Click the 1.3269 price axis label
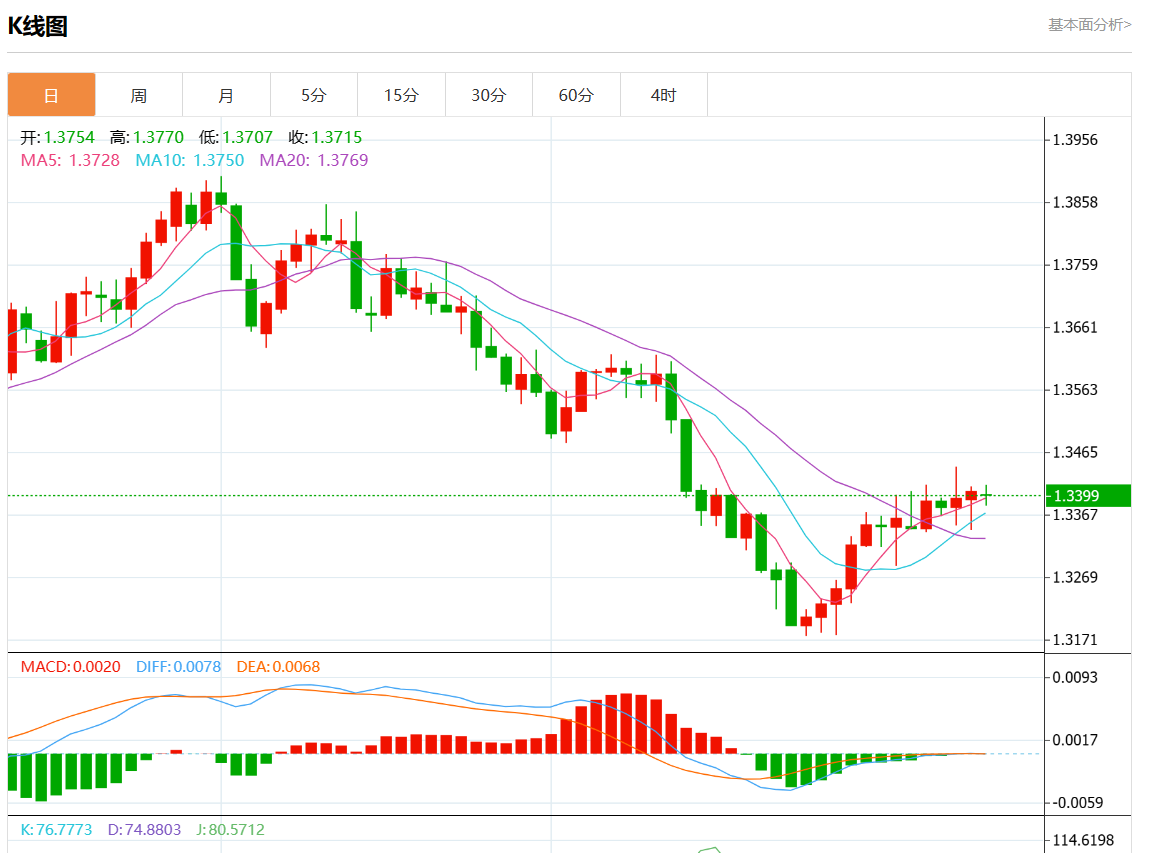The height and width of the screenshot is (853, 1151). [x=1075, y=577]
